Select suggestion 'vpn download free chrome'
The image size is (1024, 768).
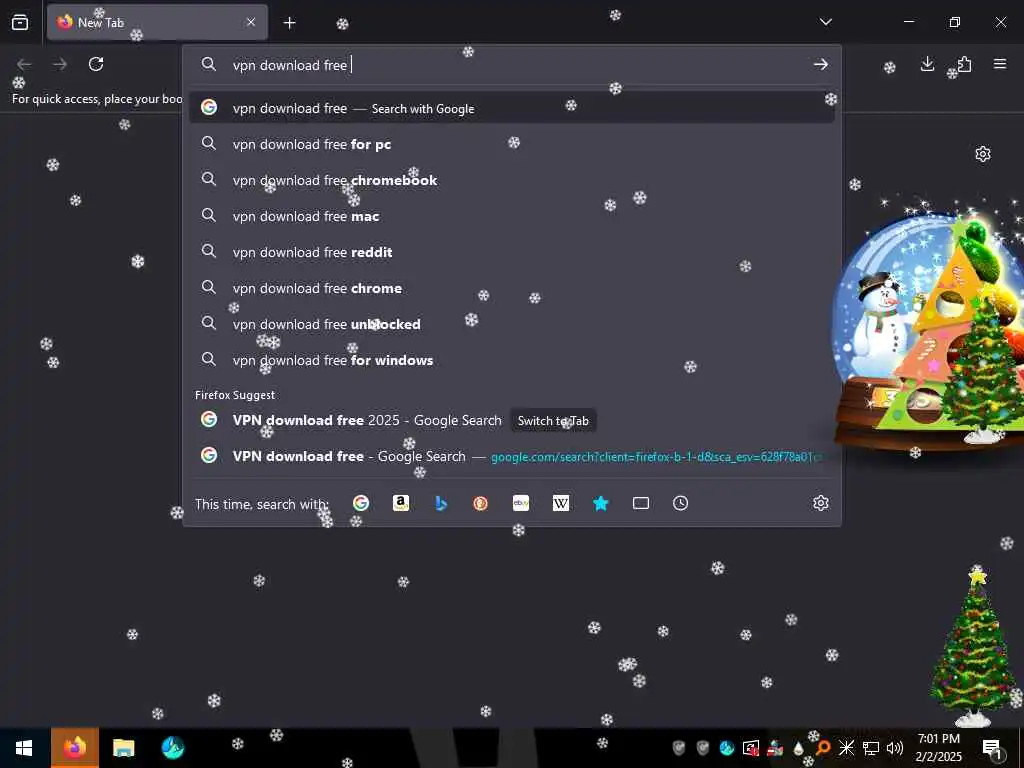click(x=511, y=288)
